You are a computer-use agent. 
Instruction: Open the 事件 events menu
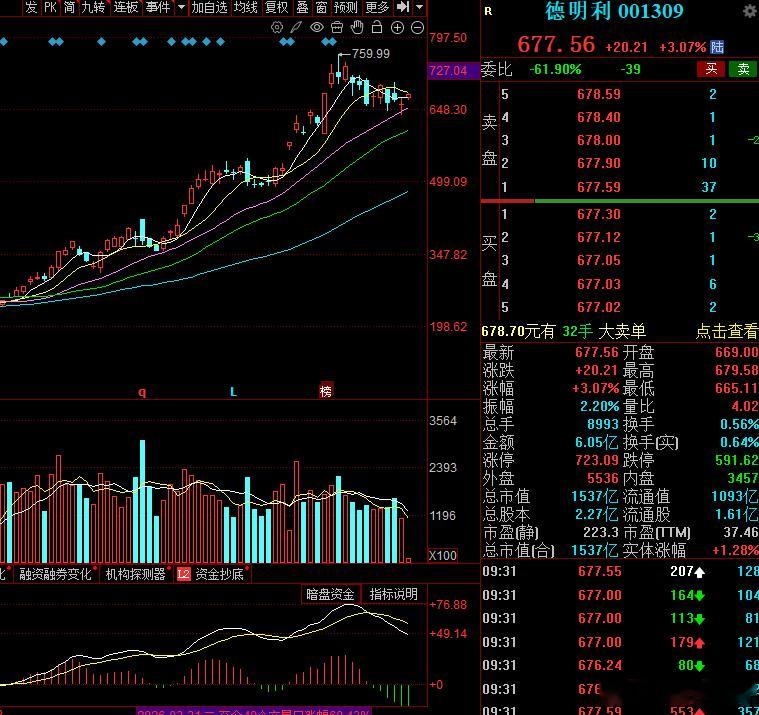(x=158, y=7)
